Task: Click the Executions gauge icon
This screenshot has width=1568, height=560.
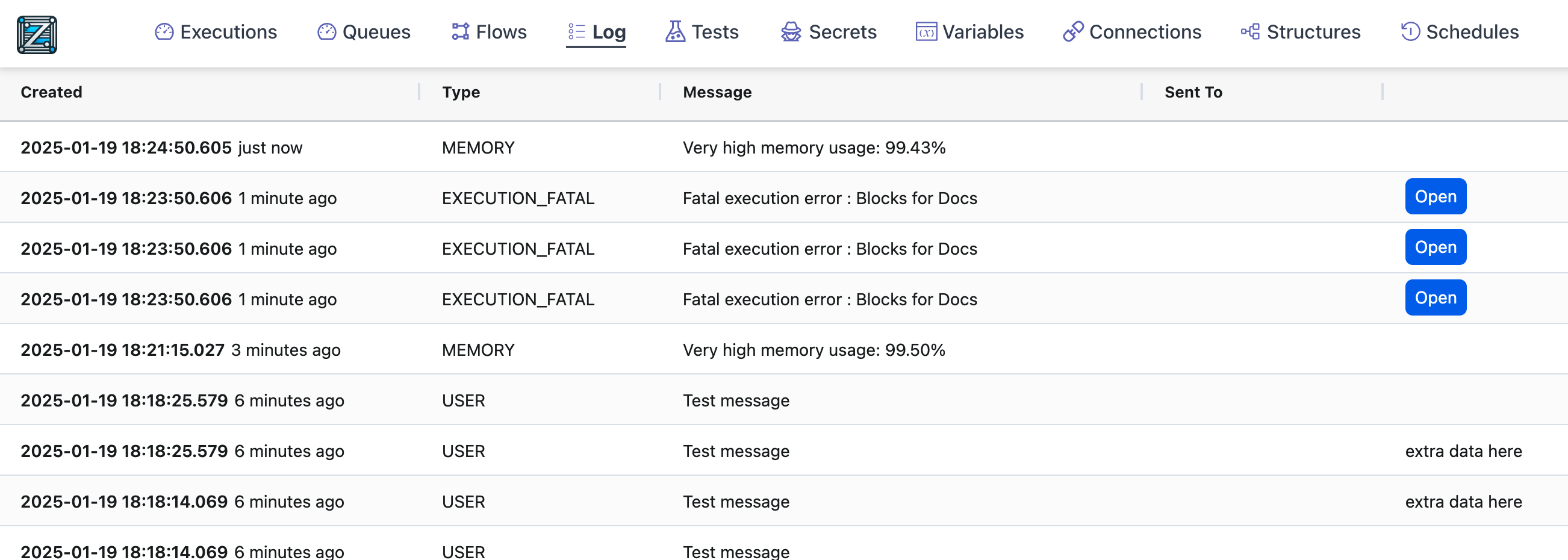Action: [164, 32]
